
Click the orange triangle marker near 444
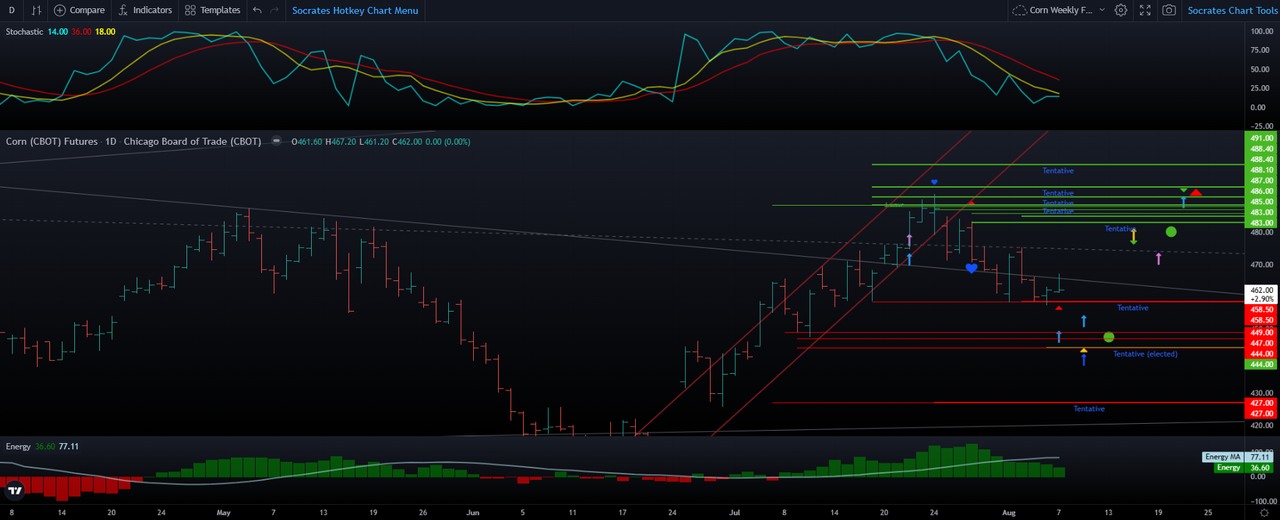[x=1083, y=350]
